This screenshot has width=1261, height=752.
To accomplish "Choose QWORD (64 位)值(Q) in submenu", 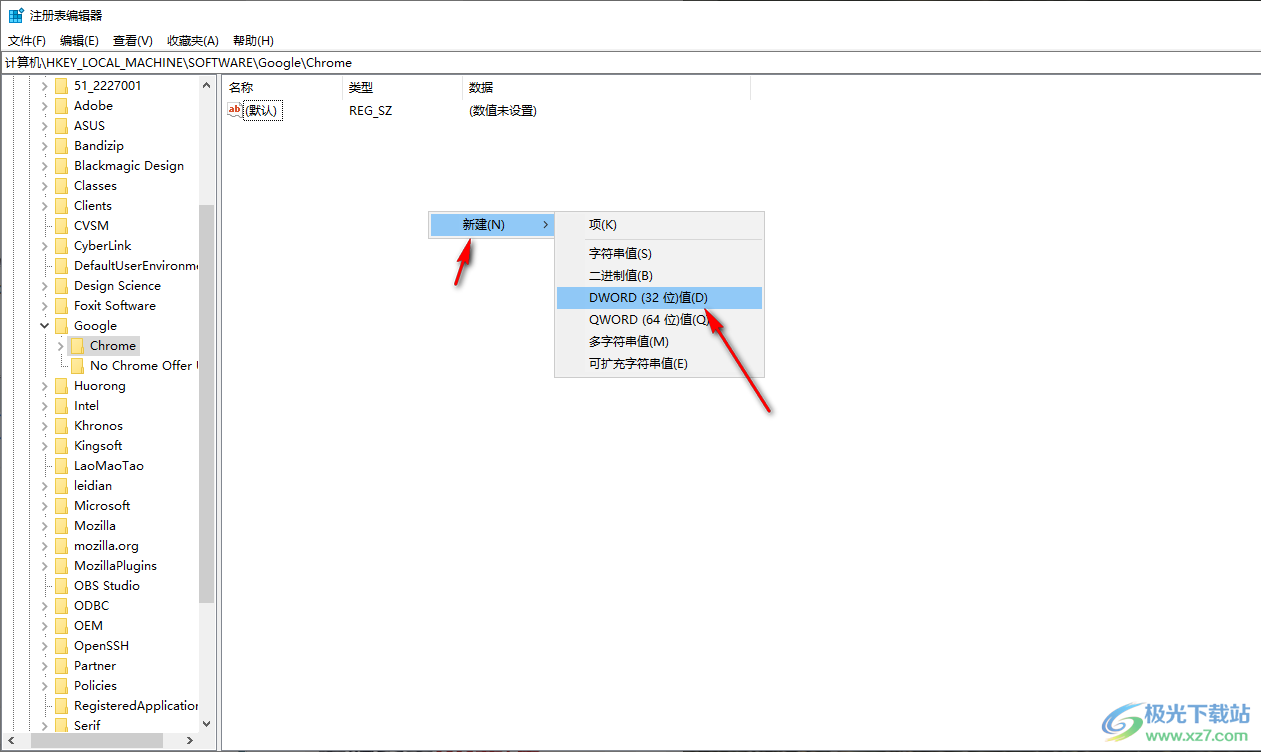I will click(659, 320).
